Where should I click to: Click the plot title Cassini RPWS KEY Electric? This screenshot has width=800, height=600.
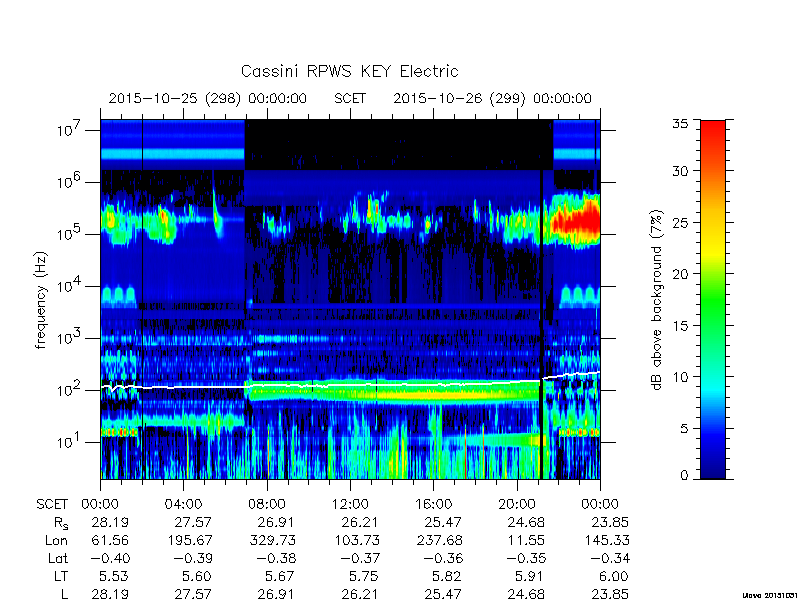click(349, 71)
